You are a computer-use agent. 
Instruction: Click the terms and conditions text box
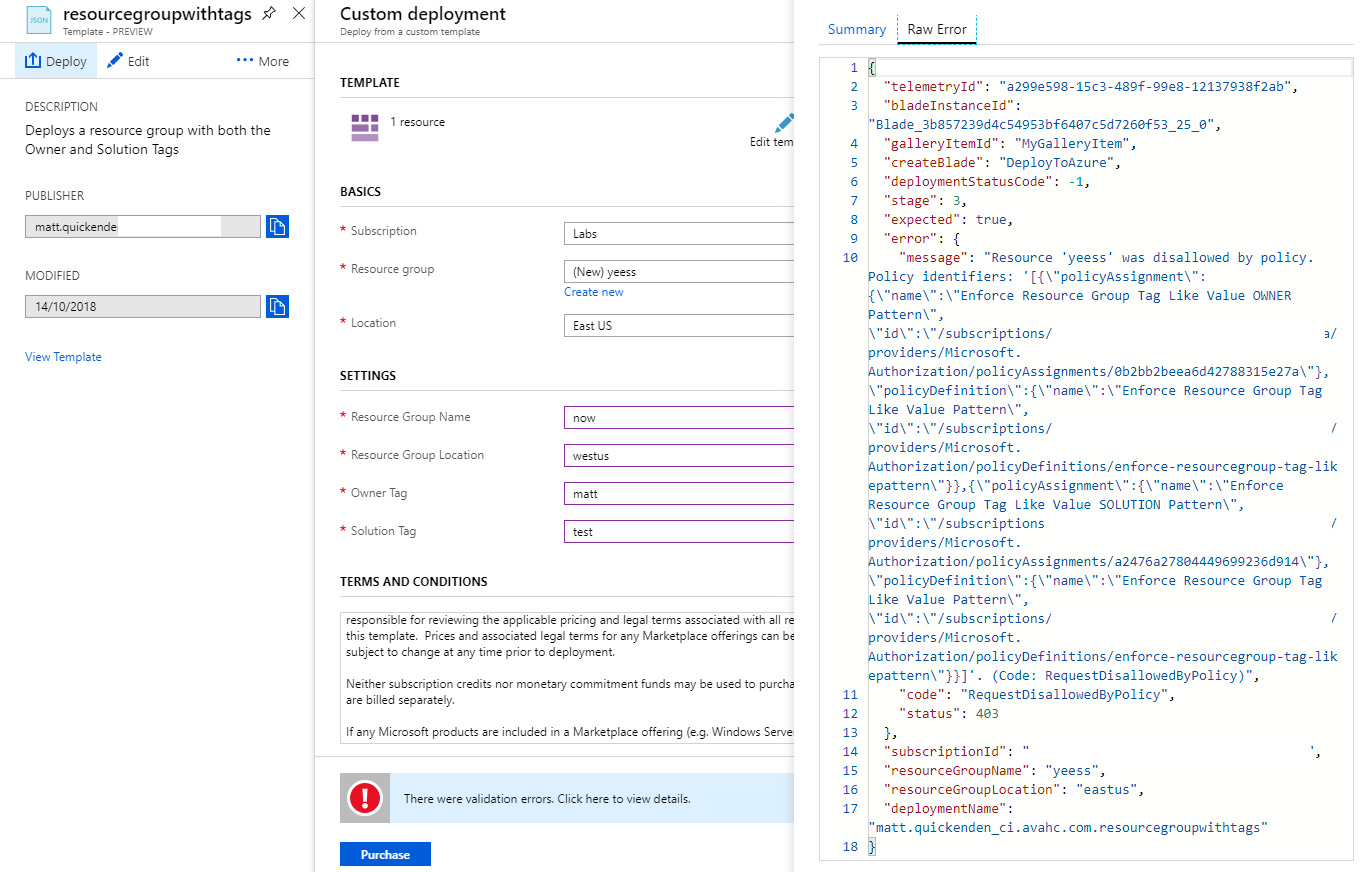[x=568, y=677]
